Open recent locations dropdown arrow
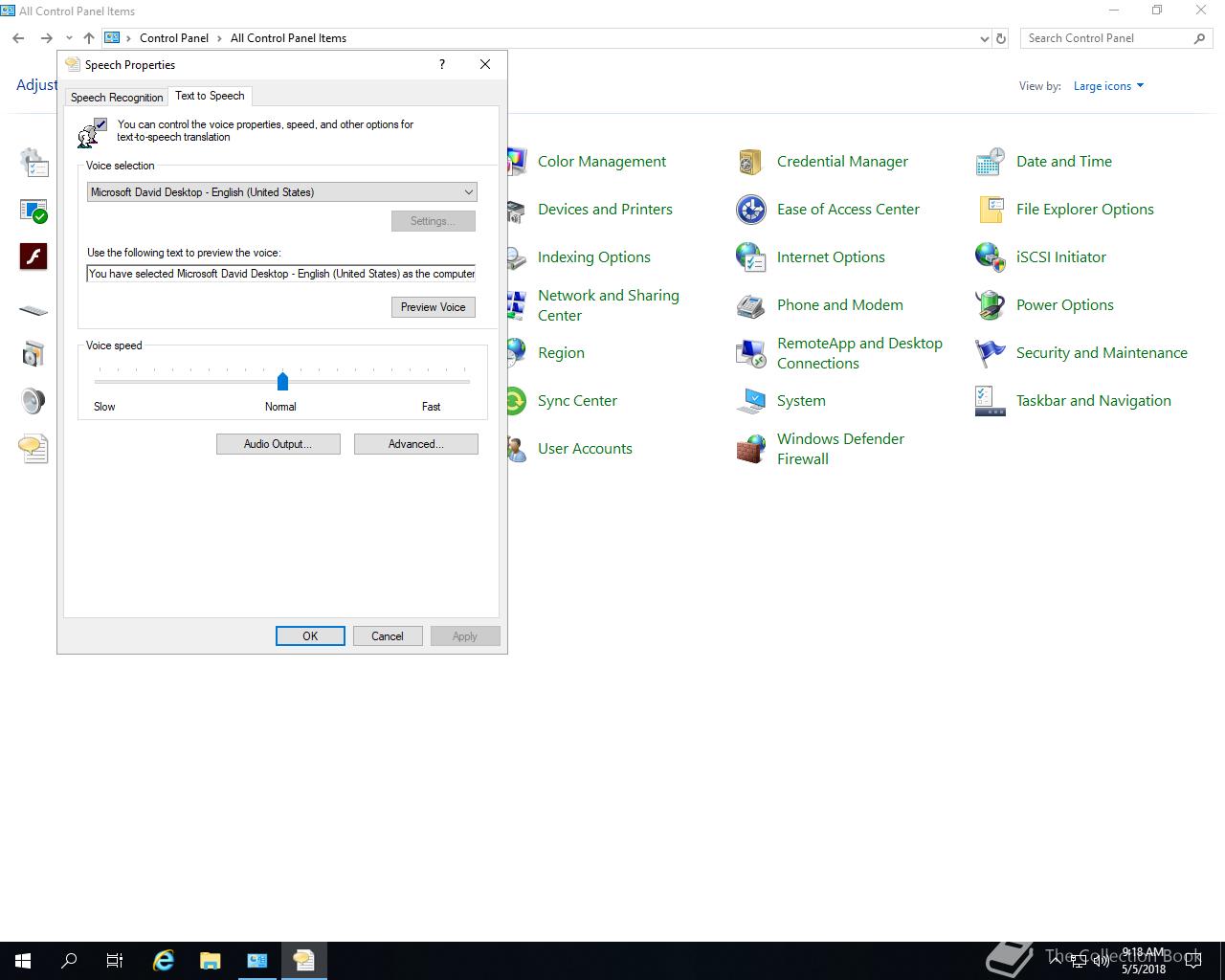 coord(69,38)
